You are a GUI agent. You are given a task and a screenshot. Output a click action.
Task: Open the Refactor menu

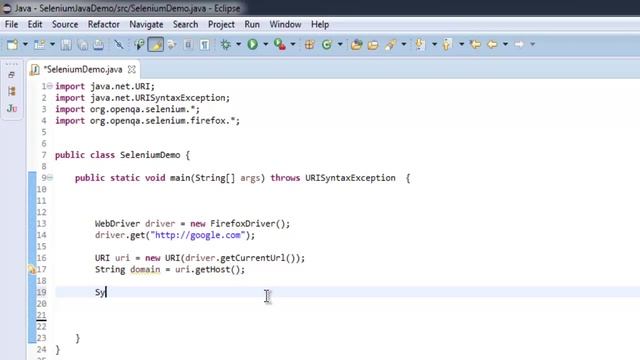tap(104, 24)
